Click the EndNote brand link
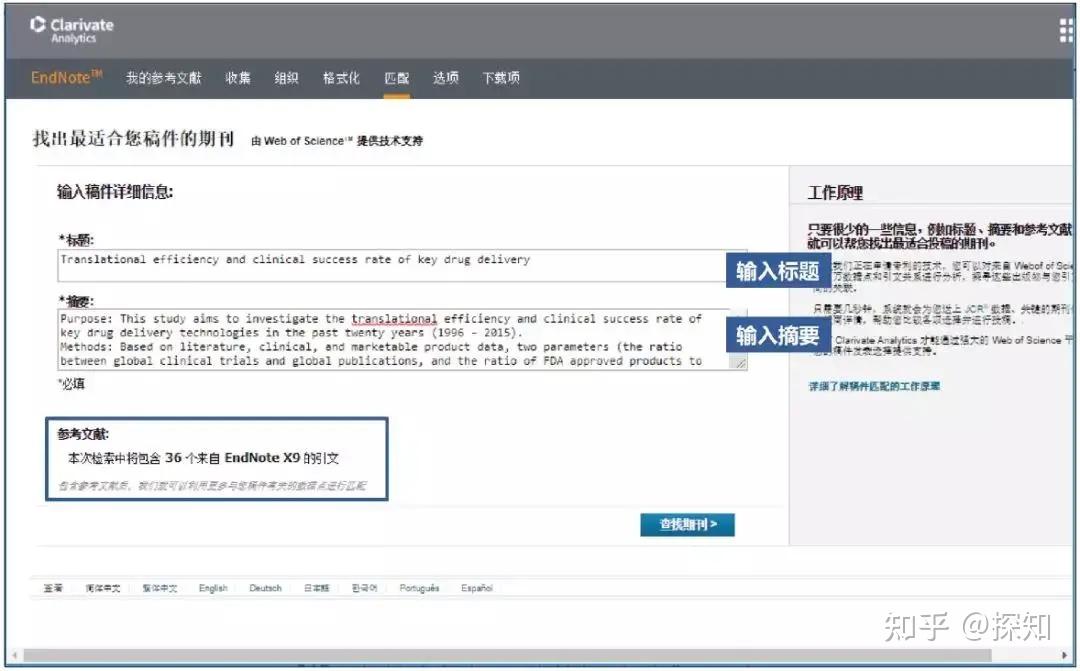 tap(66, 77)
